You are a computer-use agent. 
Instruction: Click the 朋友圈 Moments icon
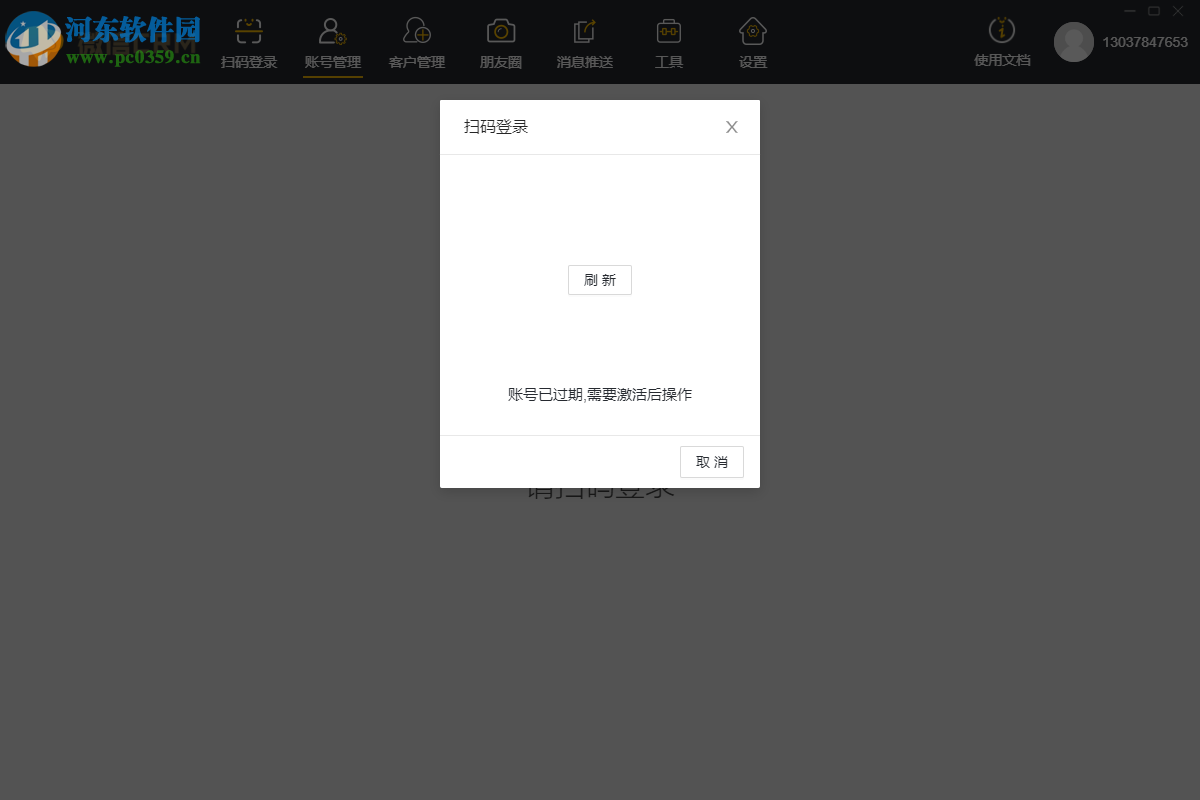(x=500, y=42)
